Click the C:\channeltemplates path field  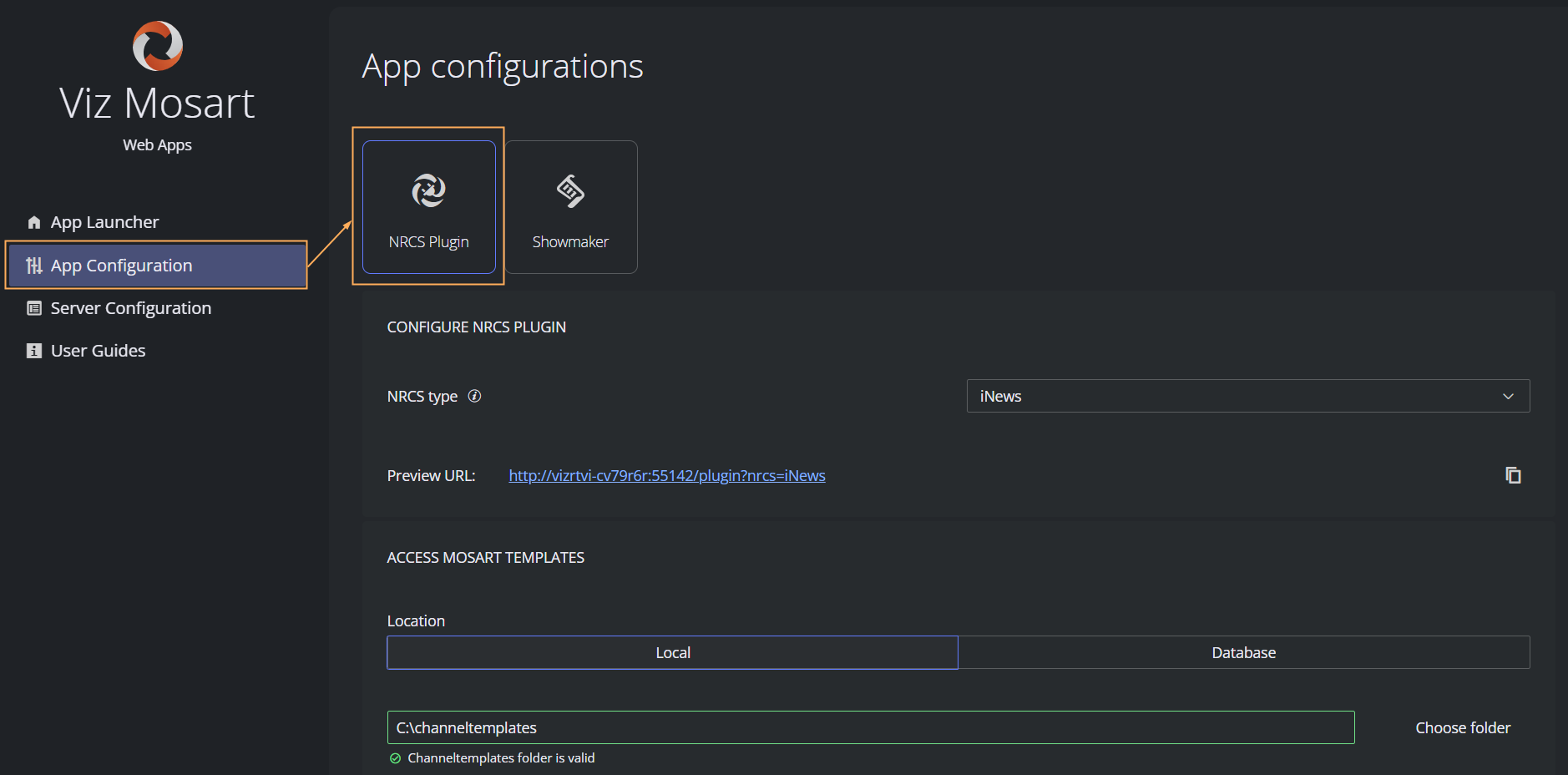click(x=870, y=727)
